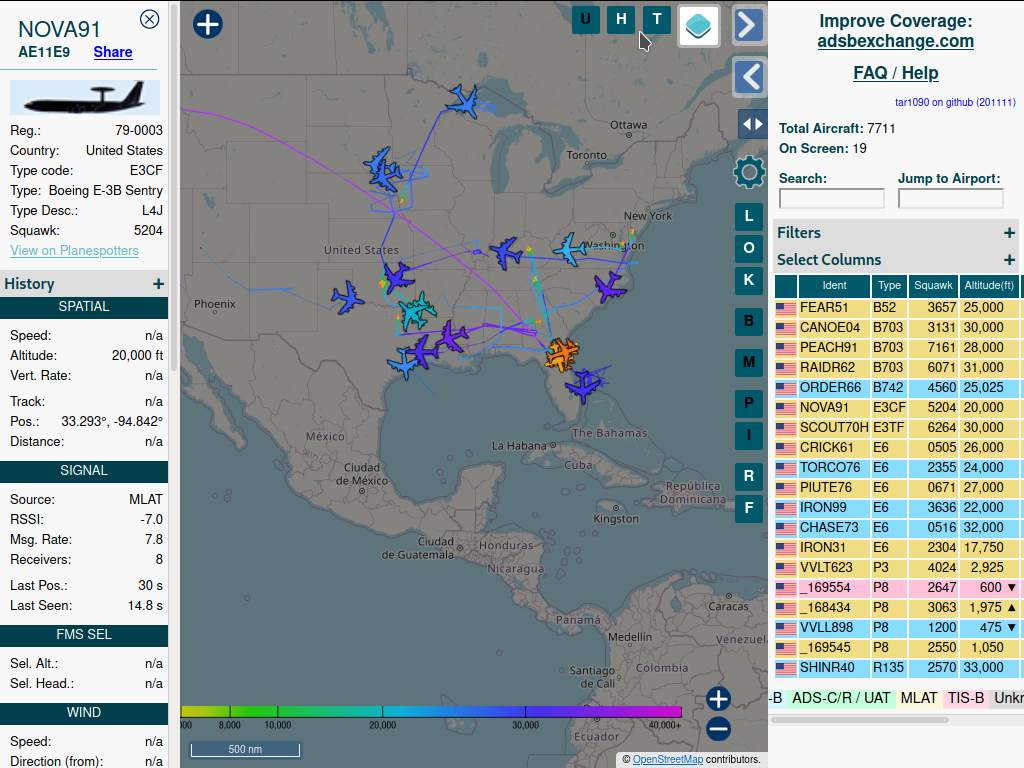Viewport: 1024px width, 768px height.
Task: Select the aircraft over Florida
Action: pos(583,385)
